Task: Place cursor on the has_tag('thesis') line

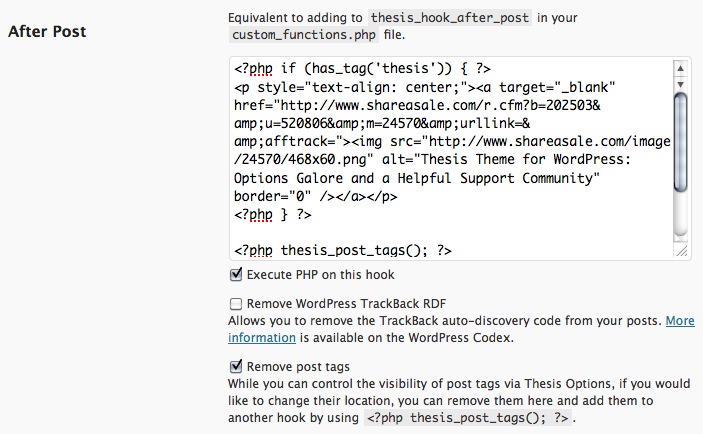Action: [362, 69]
